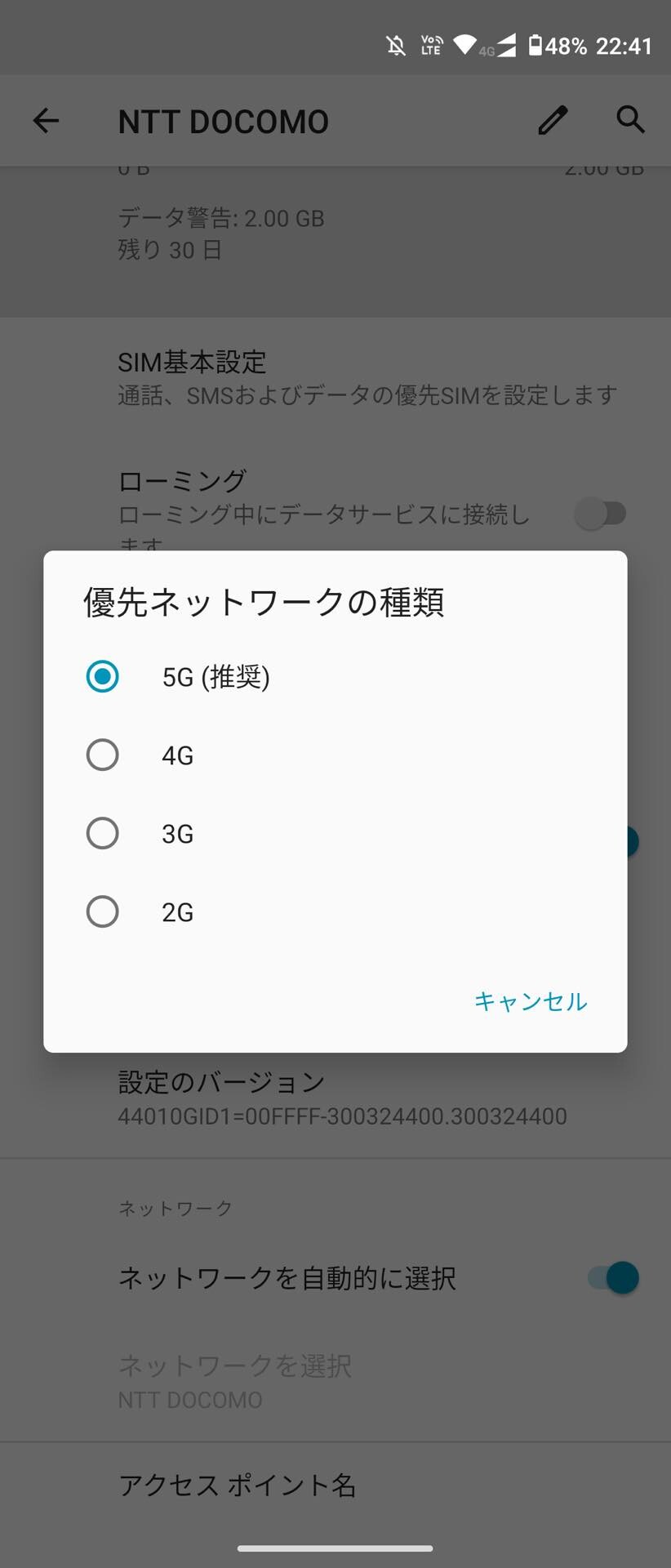Tap the VoLTE status icon
671x1568 pixels.
[x=431, y=46]
